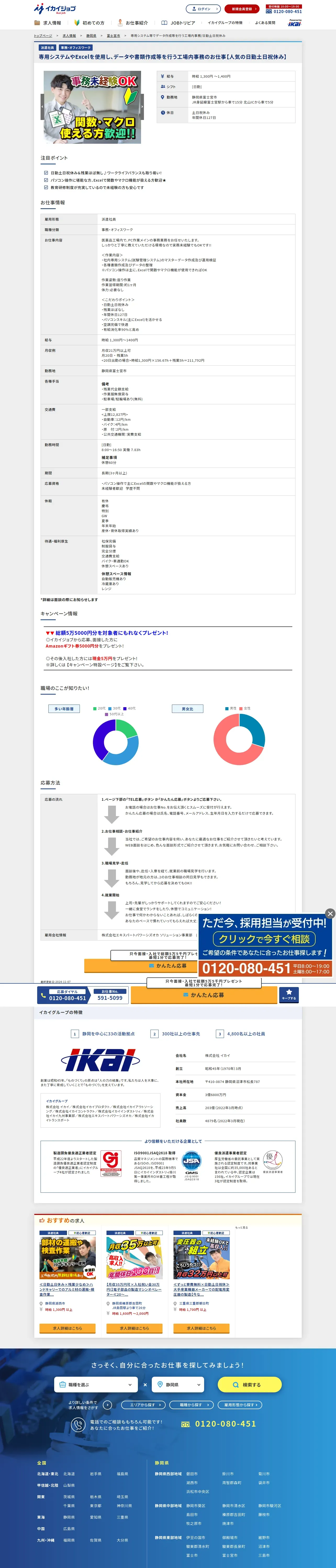
Task: Click the もっと見る link in recommended jobs
Action: [242, 1228]
